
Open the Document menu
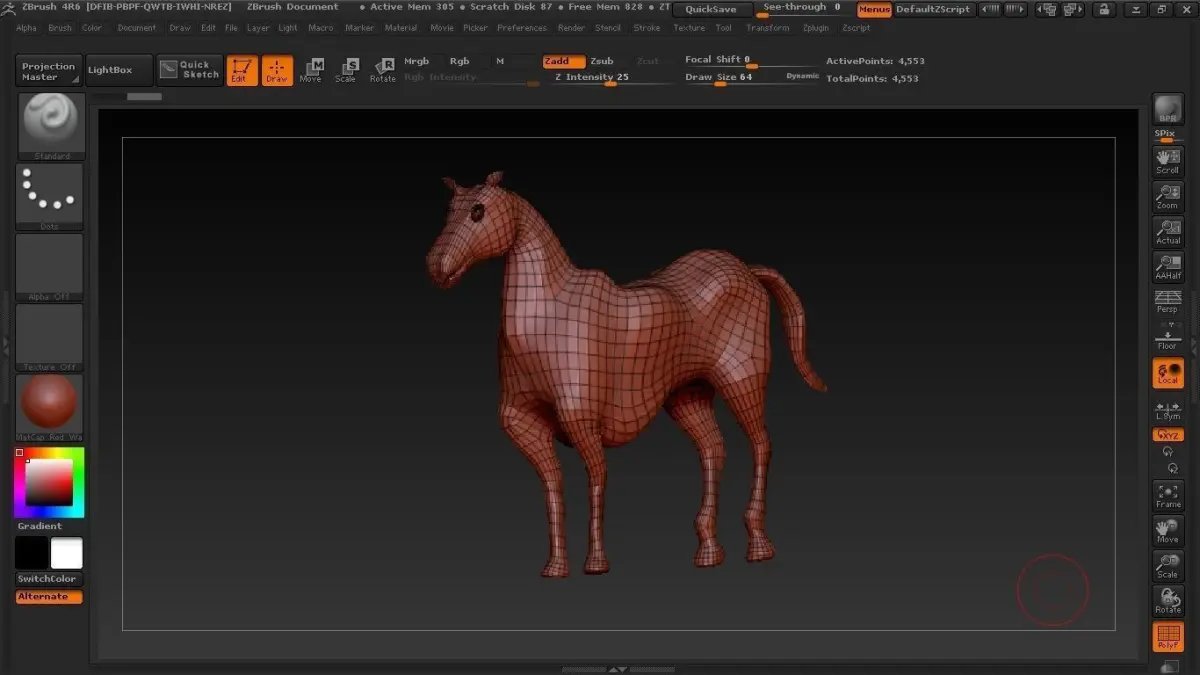[137, 28]
